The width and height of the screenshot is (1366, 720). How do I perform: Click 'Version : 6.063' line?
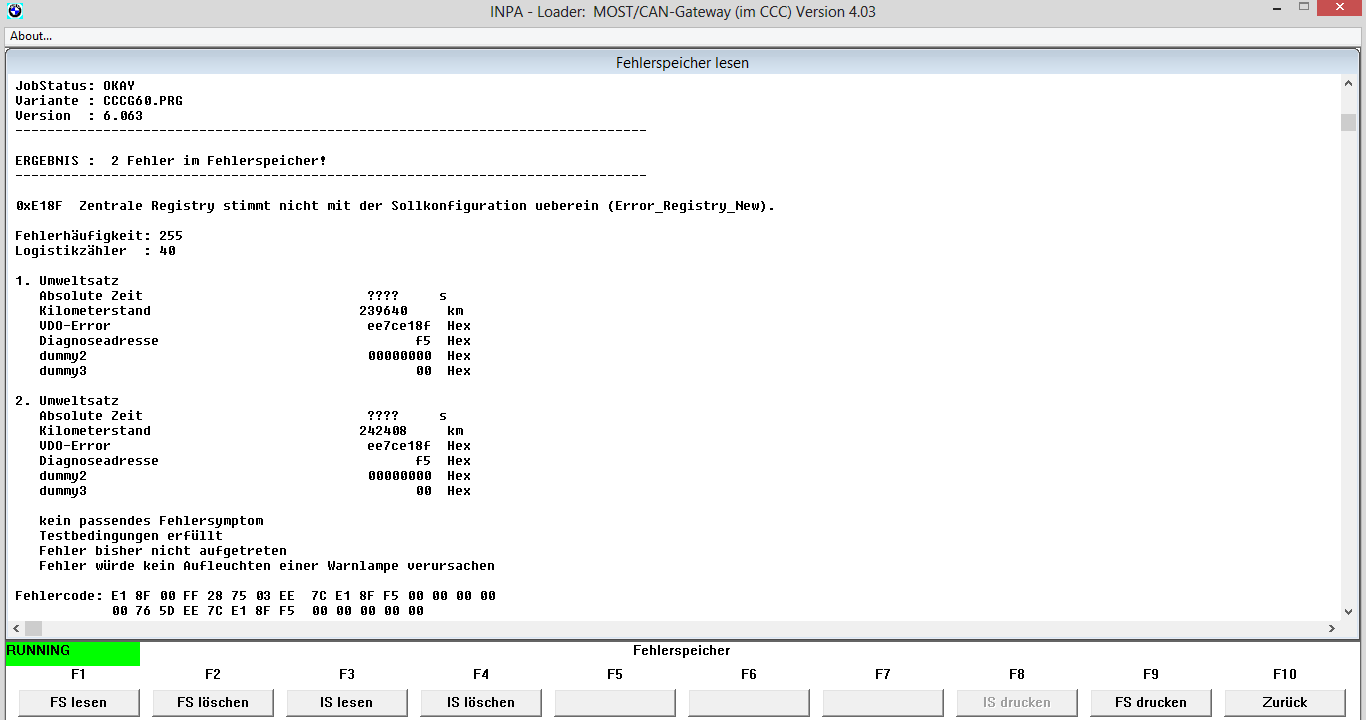(x=79, y=116)
